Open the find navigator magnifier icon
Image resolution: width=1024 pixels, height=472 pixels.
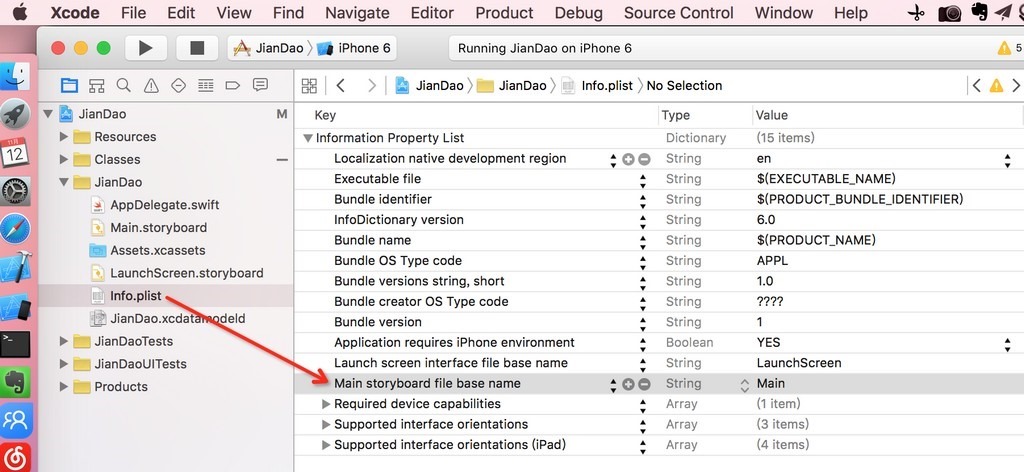123,85
